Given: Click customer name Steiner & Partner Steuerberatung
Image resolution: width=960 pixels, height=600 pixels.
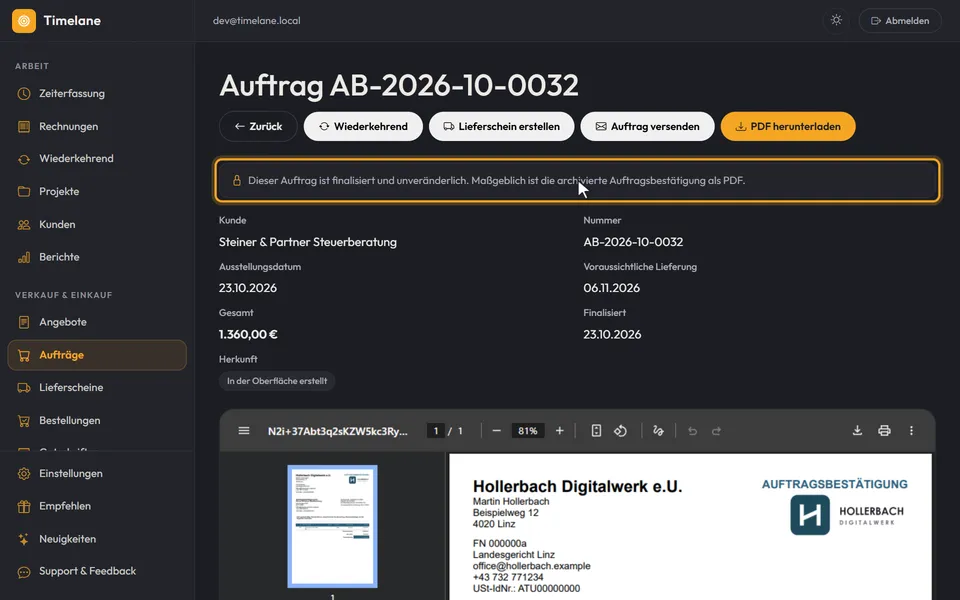Looking at the screenshot, I should (x=308, y=242).
